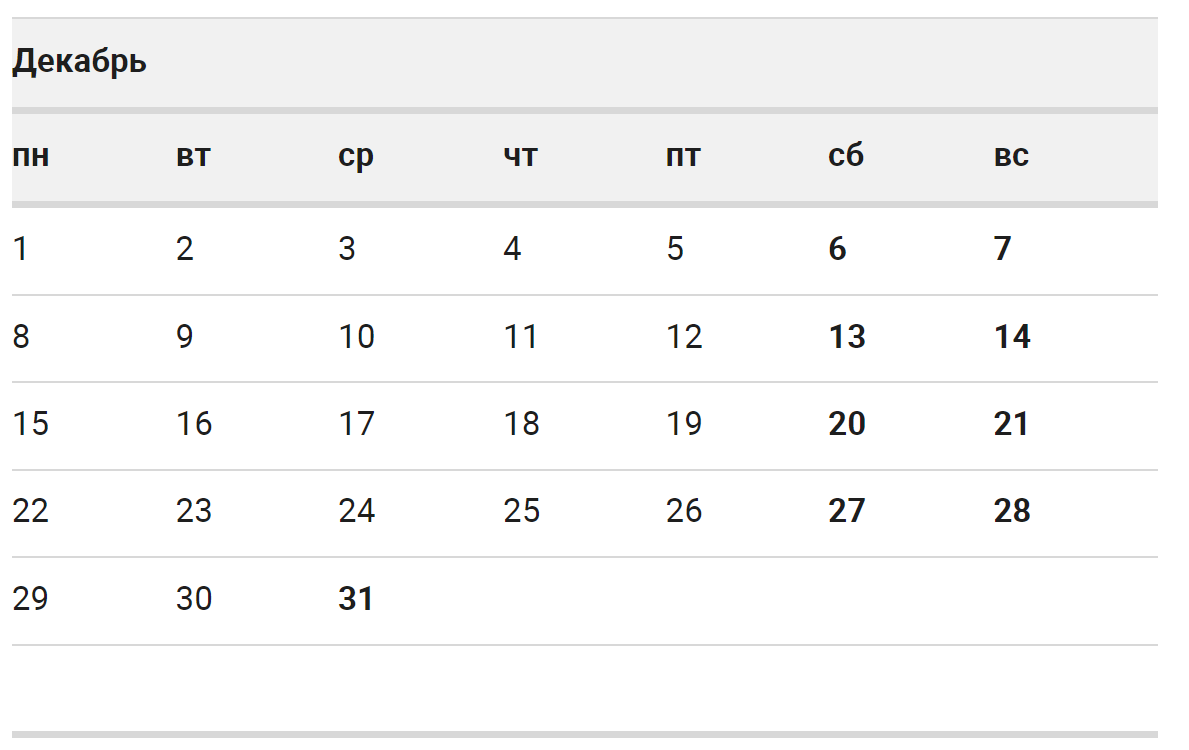
Task: Pick bold date 13 on Saturday
Action: coord(847,337)
